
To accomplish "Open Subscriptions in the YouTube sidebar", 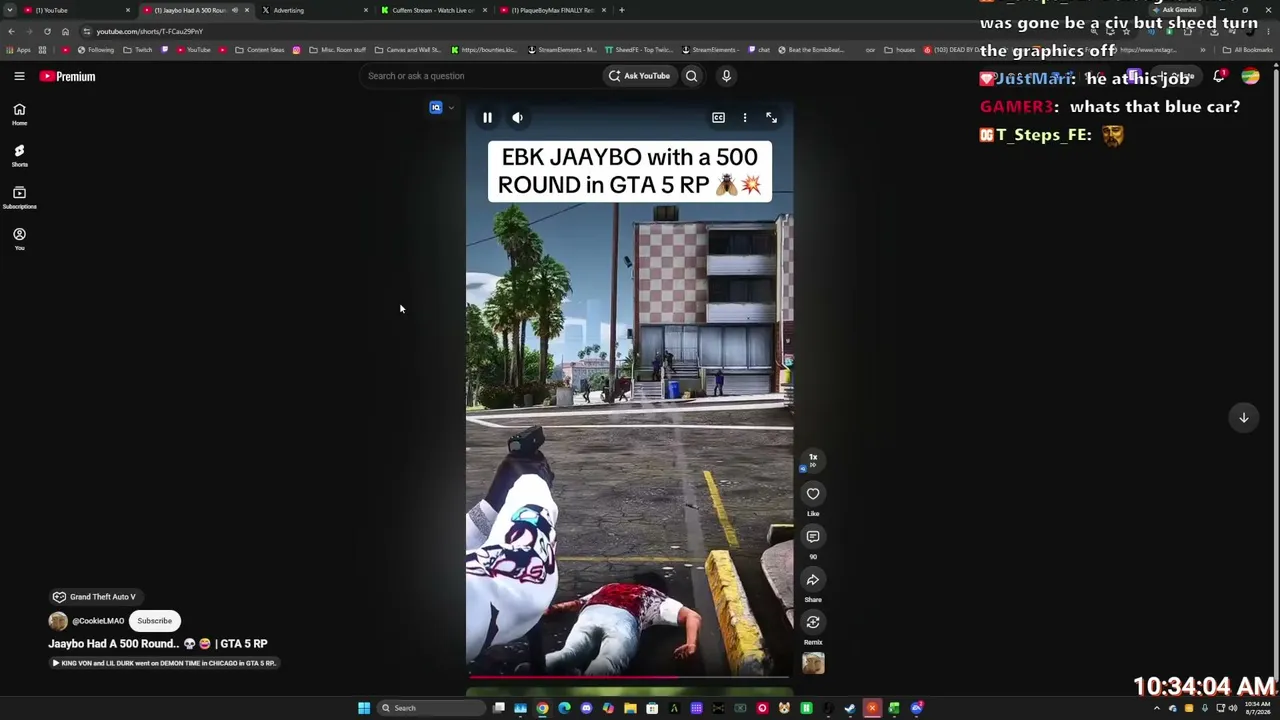I will (19, 198).
